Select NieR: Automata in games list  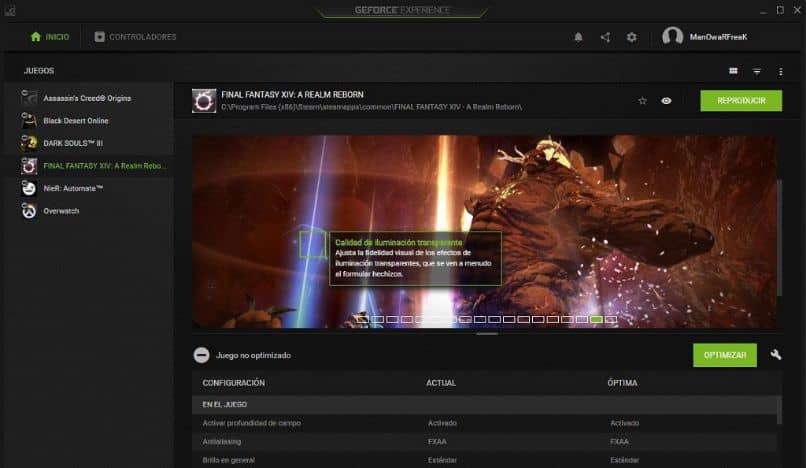(x=88, y=188)
